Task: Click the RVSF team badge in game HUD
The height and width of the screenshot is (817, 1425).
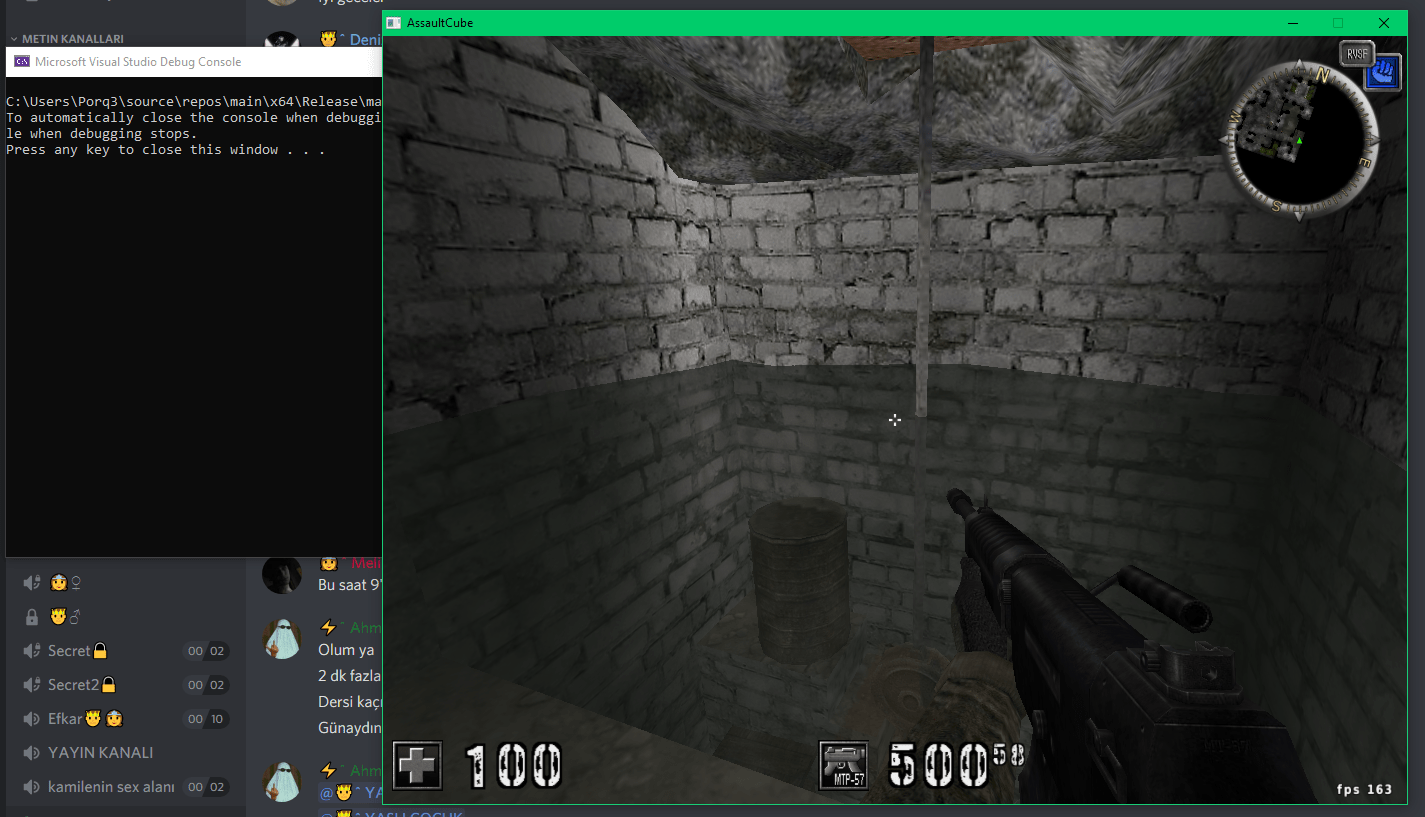Action: click(1356, 54)
